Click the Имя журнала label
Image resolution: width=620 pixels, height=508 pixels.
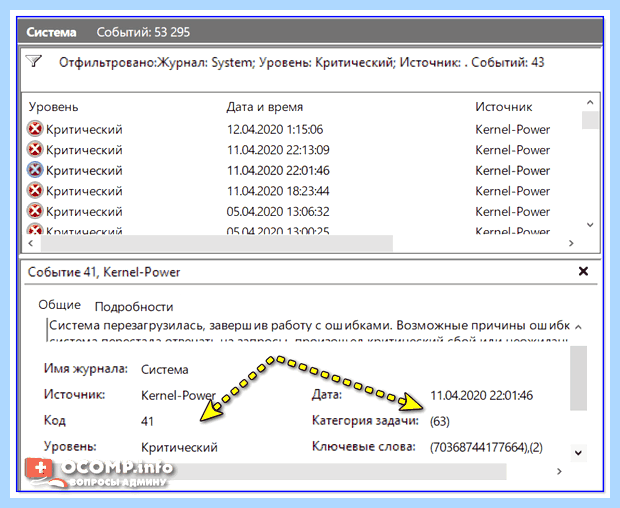coord(85,368)
